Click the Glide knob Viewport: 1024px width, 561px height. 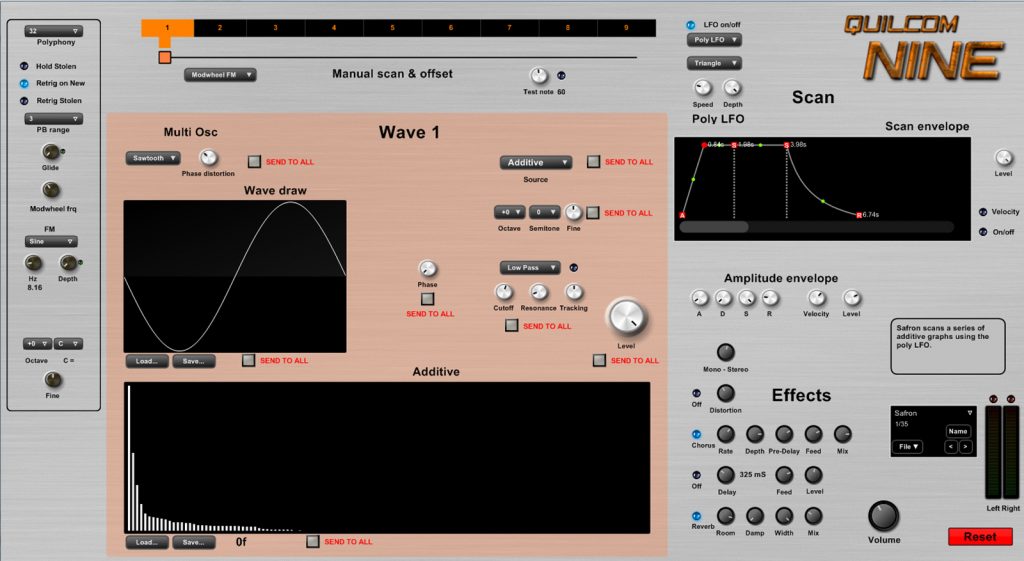(x=50, y=152)
